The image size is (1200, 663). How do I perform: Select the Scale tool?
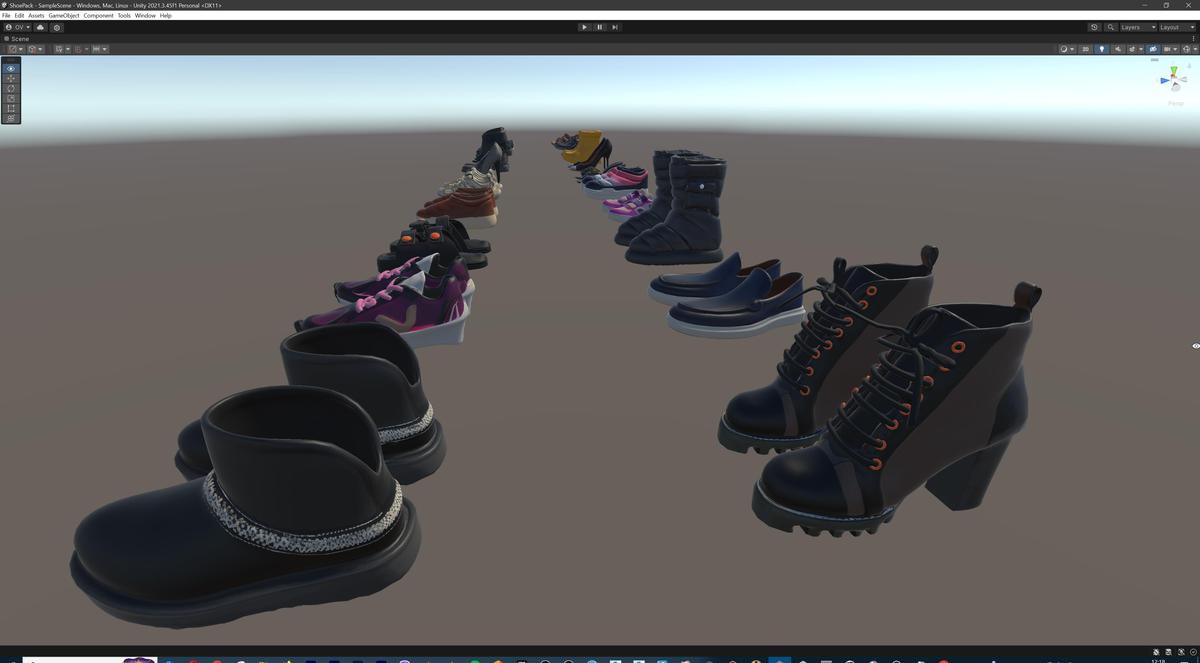tap(10, 99)
